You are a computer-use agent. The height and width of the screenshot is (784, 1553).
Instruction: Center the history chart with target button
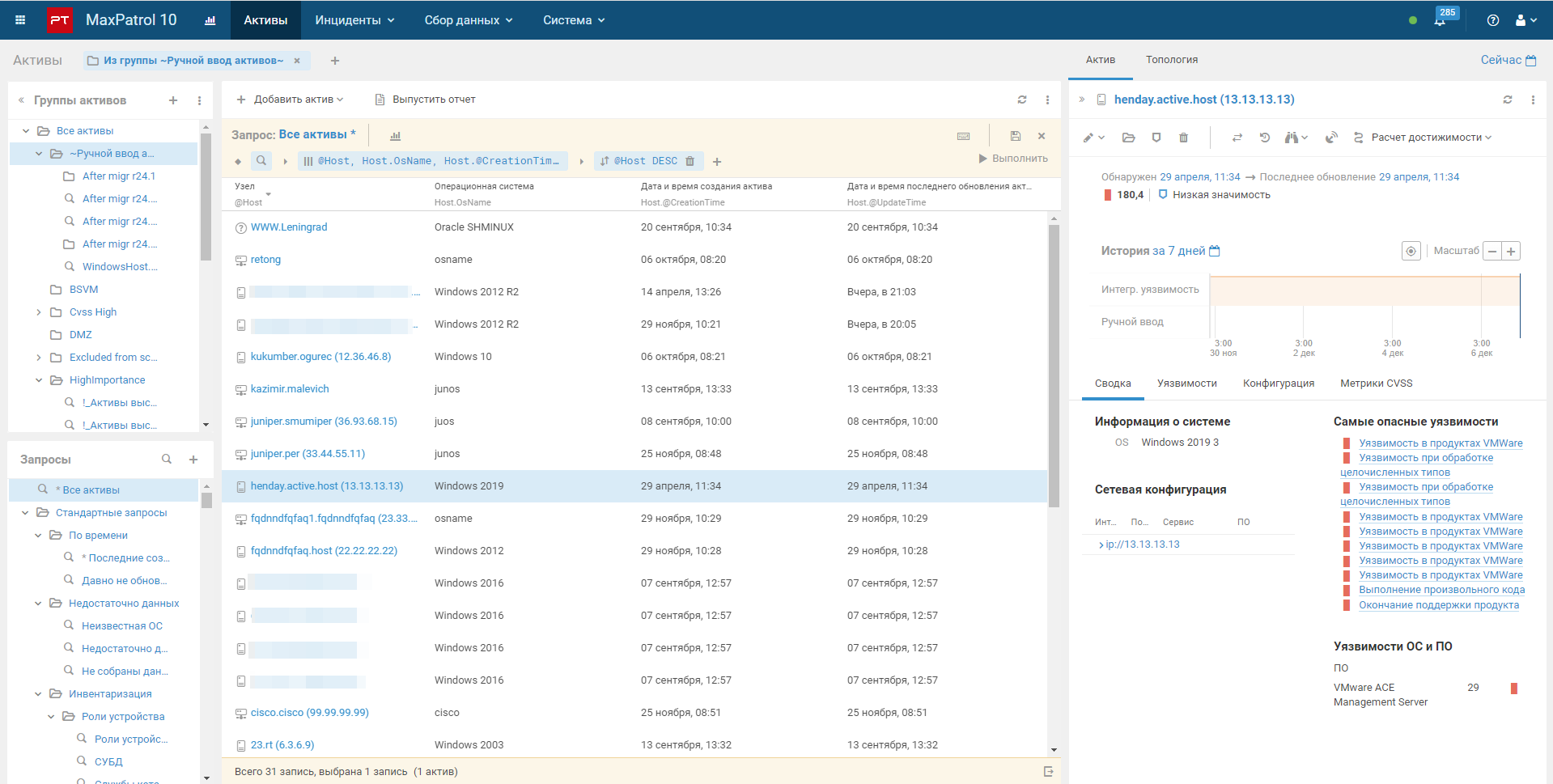(x=1411, y=251)
